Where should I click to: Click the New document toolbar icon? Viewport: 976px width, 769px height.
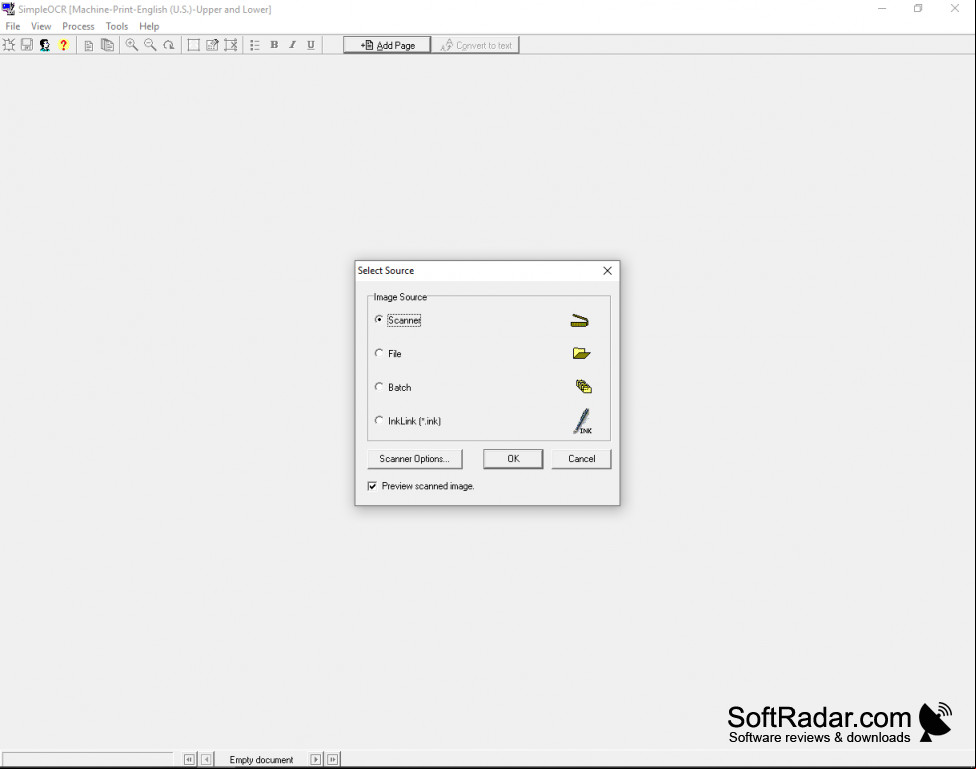point(9,45)
